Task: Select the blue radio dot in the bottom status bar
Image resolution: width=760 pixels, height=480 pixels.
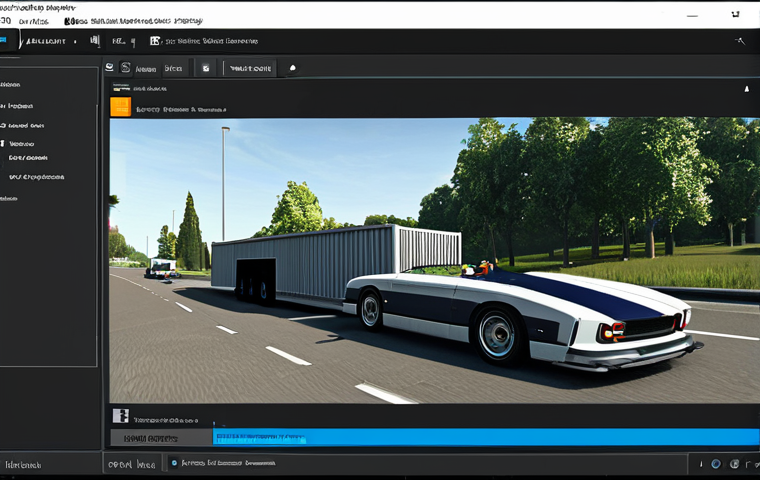Action: coord(174,463)
